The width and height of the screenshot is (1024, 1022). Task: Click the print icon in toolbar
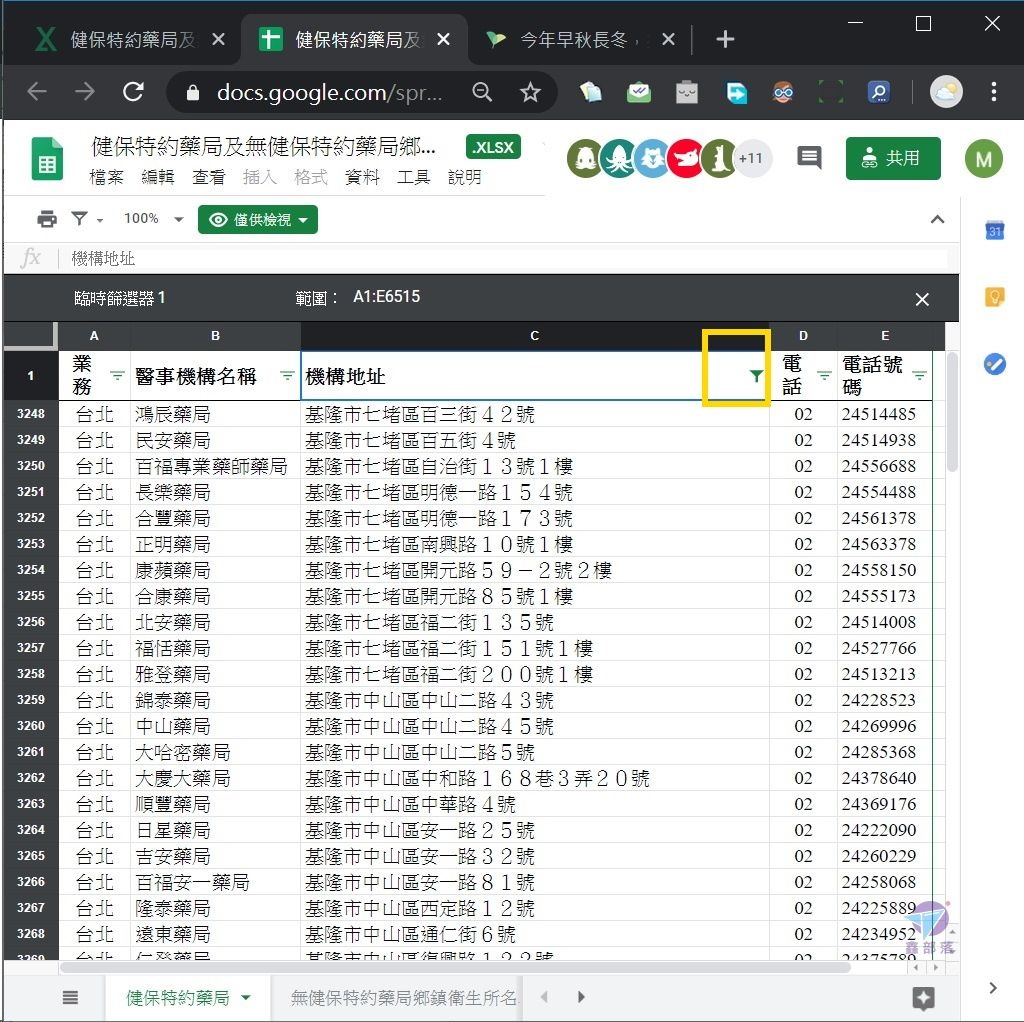(47, 219)
